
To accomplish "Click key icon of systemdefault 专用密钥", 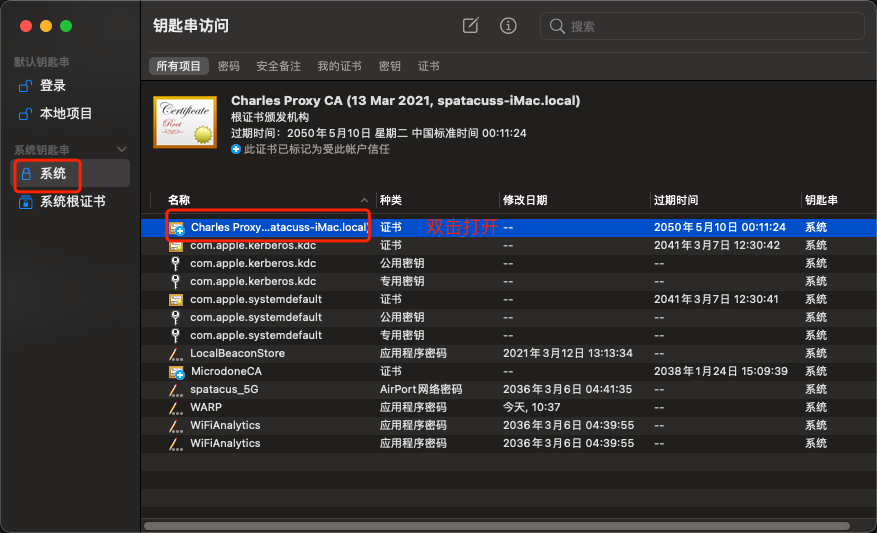I will (x=176, y=336).
